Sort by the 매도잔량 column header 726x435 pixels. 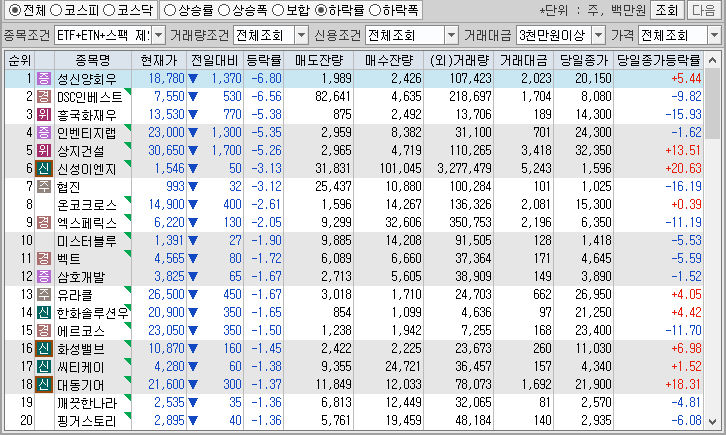[x=319, y=60]
